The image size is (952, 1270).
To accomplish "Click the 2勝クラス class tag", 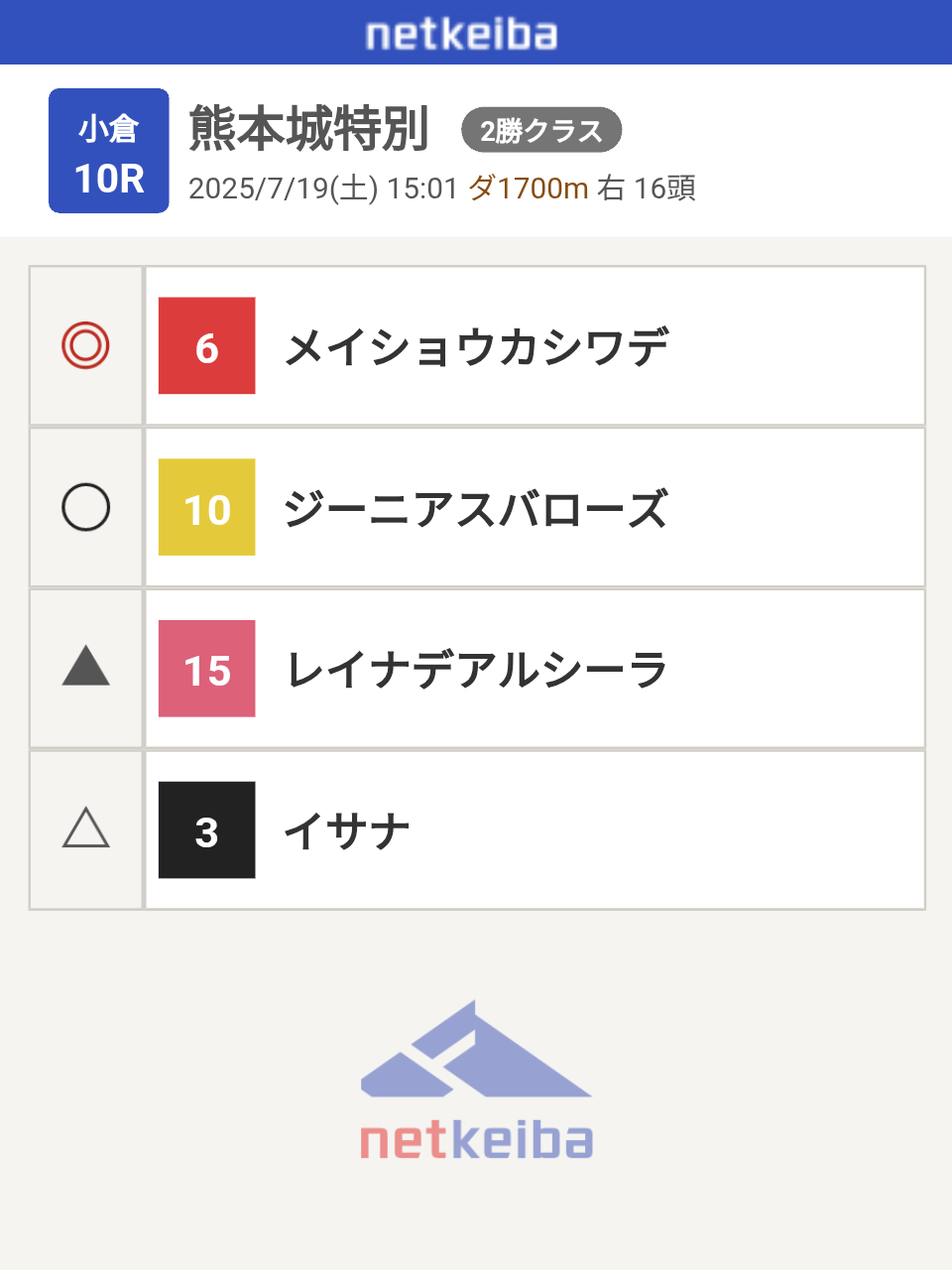I will coord(541,130).
